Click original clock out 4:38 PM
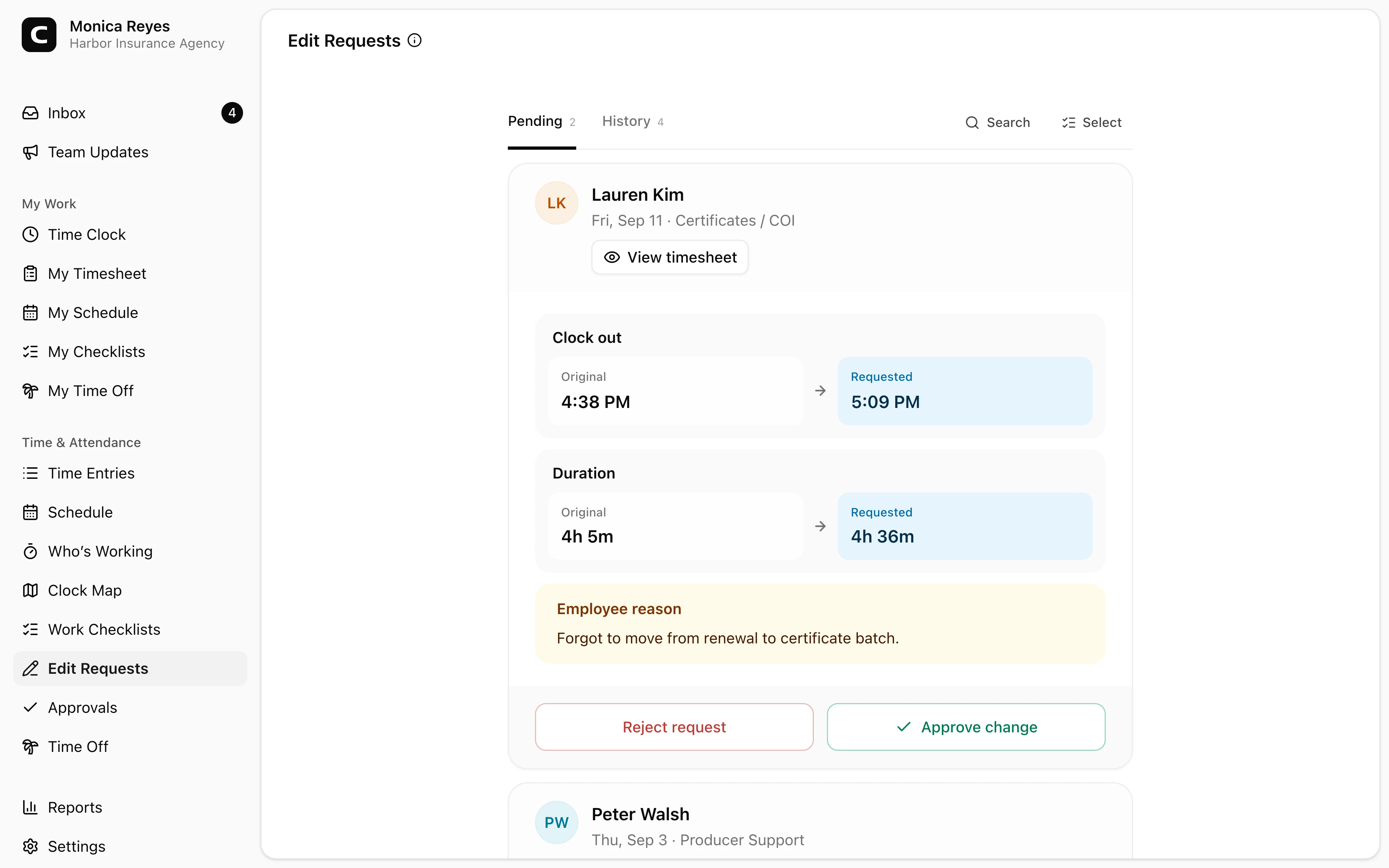The height and width of the screenshot is (868, 1389). pos(675,392)
